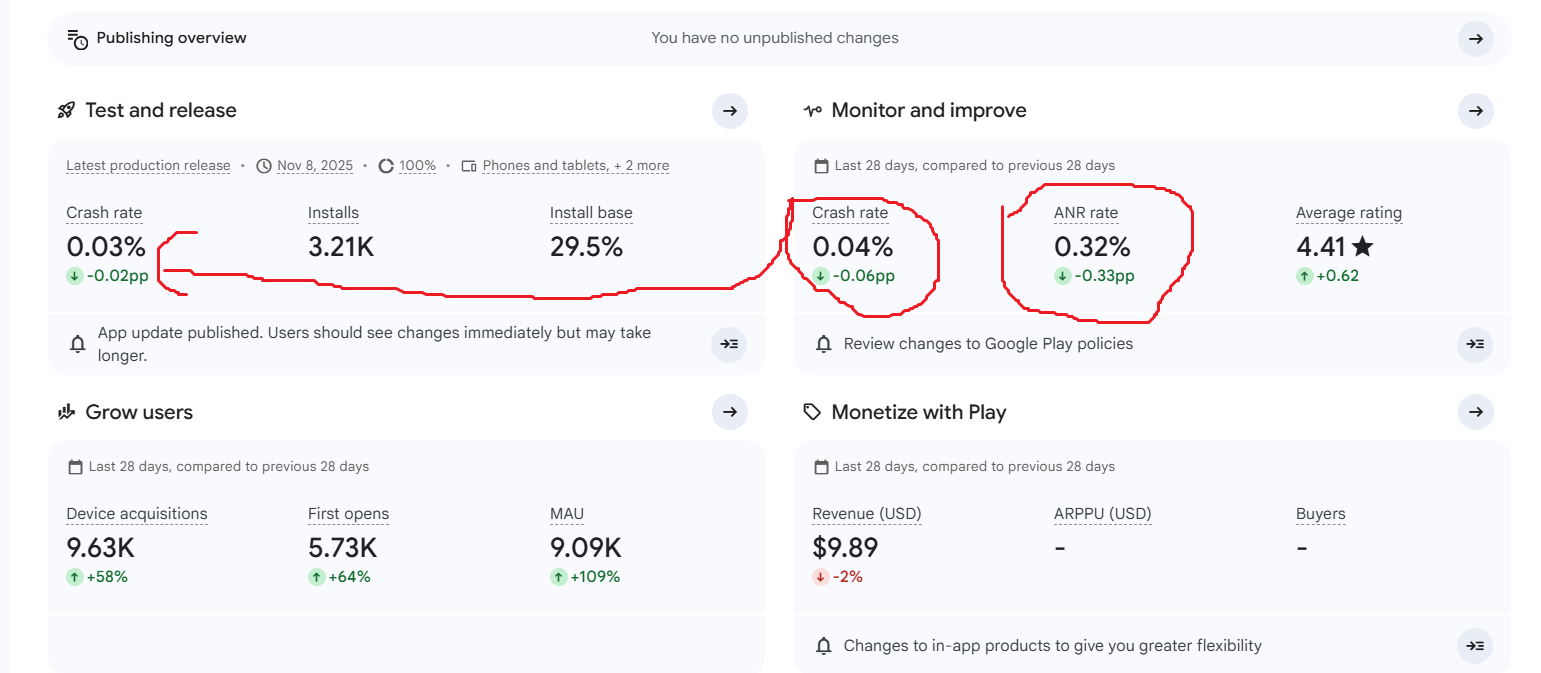Open Test and release section arrow
Viewport: 1541px width, 673px height.
click(729, 111)
